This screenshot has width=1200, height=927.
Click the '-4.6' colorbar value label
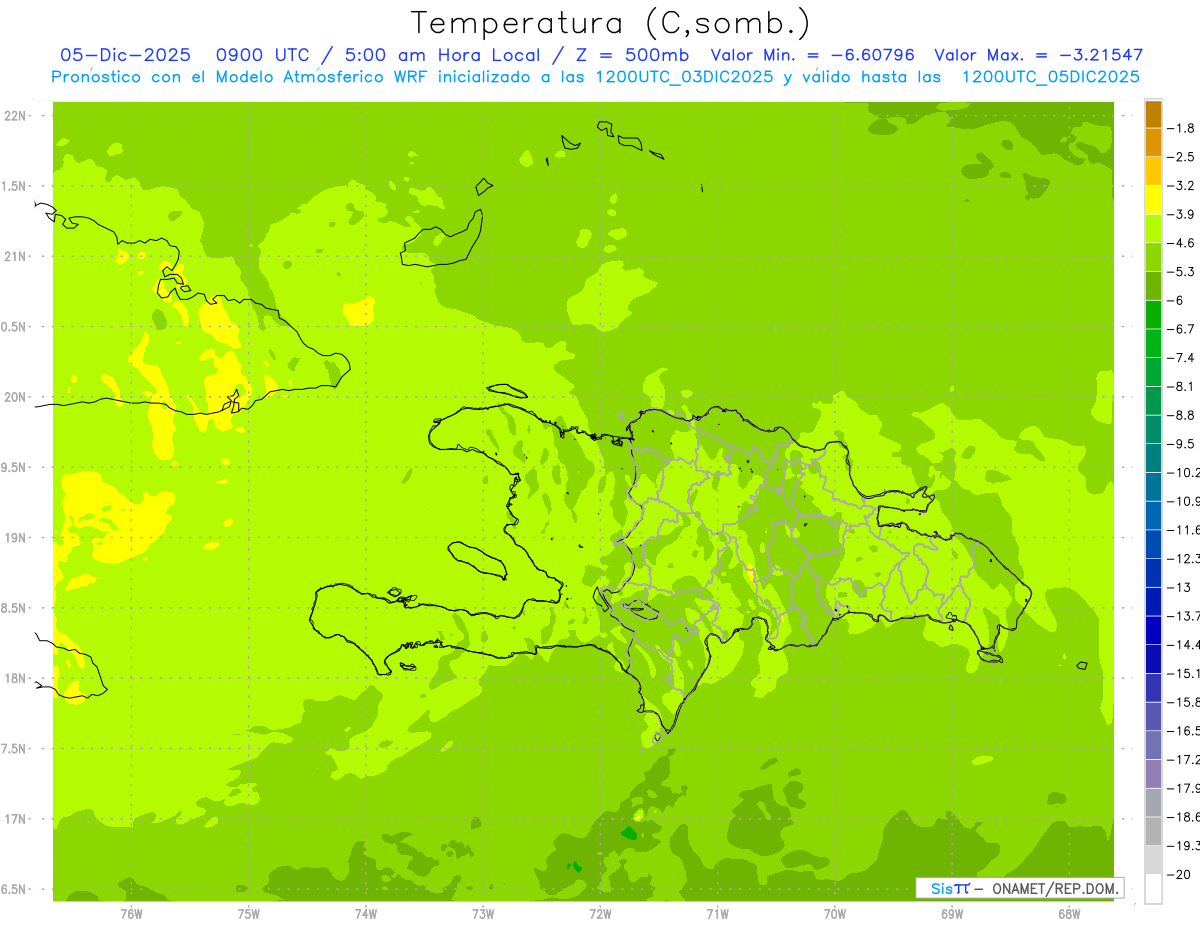pos(1182,243)
